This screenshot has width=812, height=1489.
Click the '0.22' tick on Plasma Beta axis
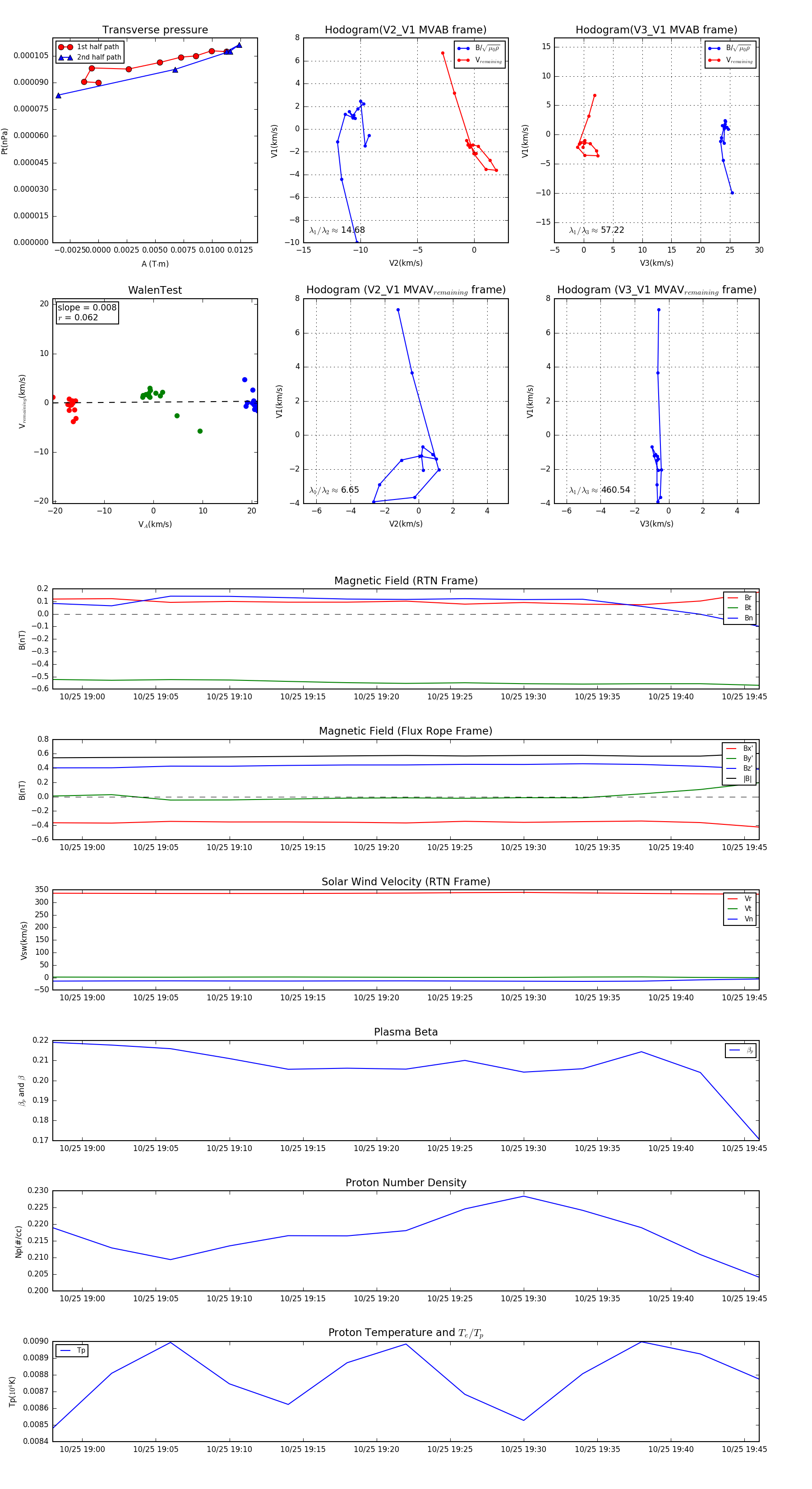click(x=40, y=1040)
